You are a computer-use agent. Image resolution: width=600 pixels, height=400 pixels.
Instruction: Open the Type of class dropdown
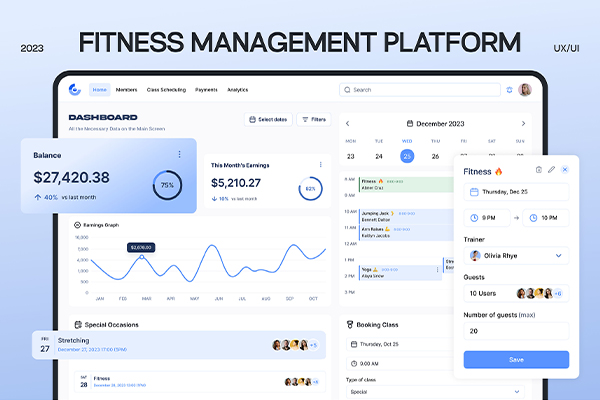pos(517,392)
